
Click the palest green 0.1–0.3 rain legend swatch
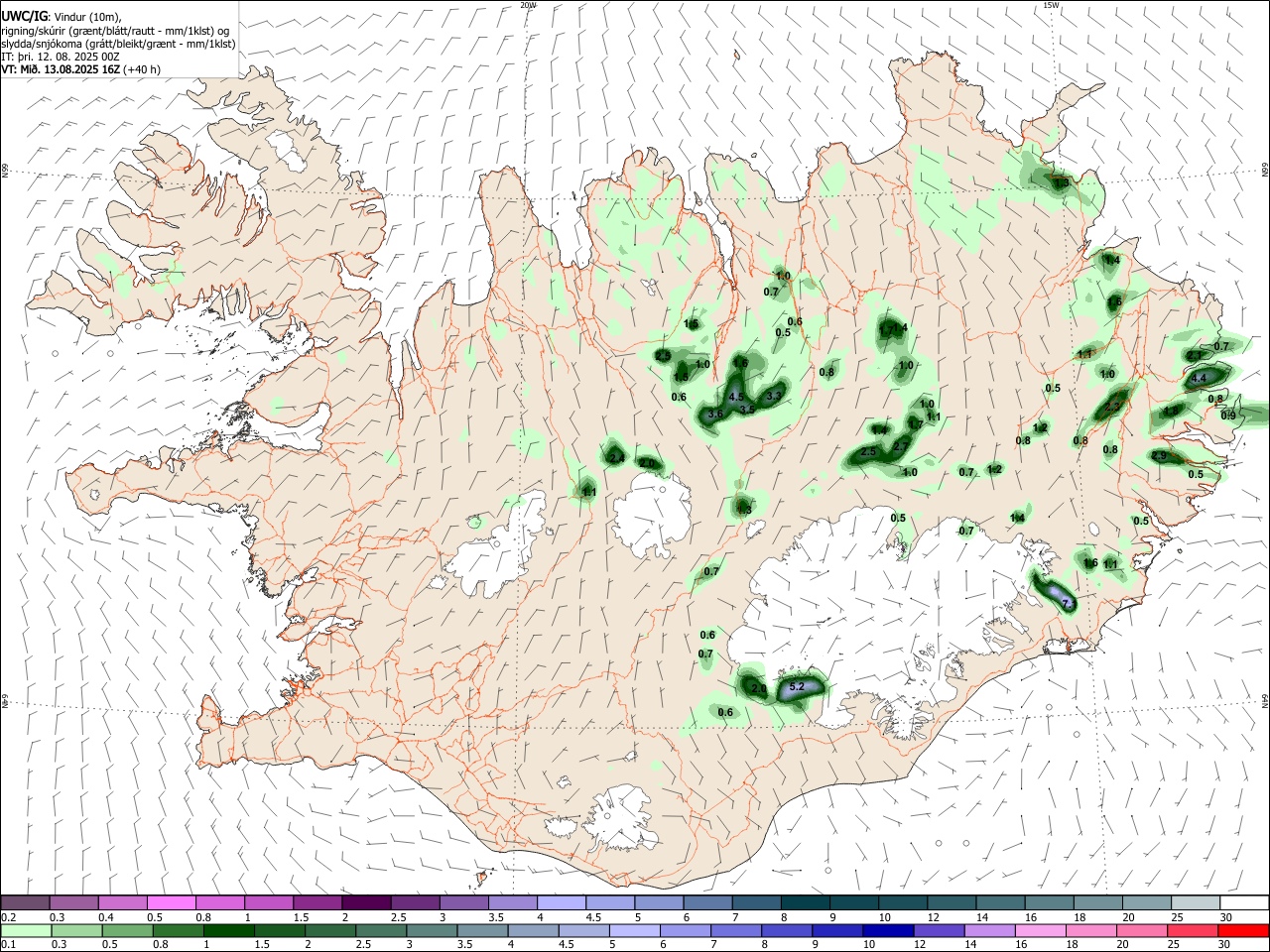click(x=25, y=930)
